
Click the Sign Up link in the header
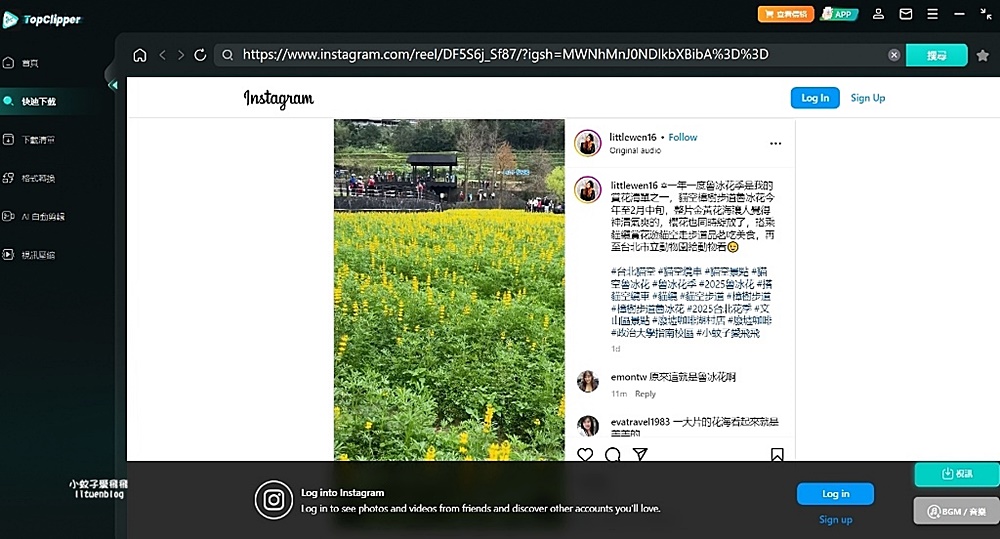[867, 98]
